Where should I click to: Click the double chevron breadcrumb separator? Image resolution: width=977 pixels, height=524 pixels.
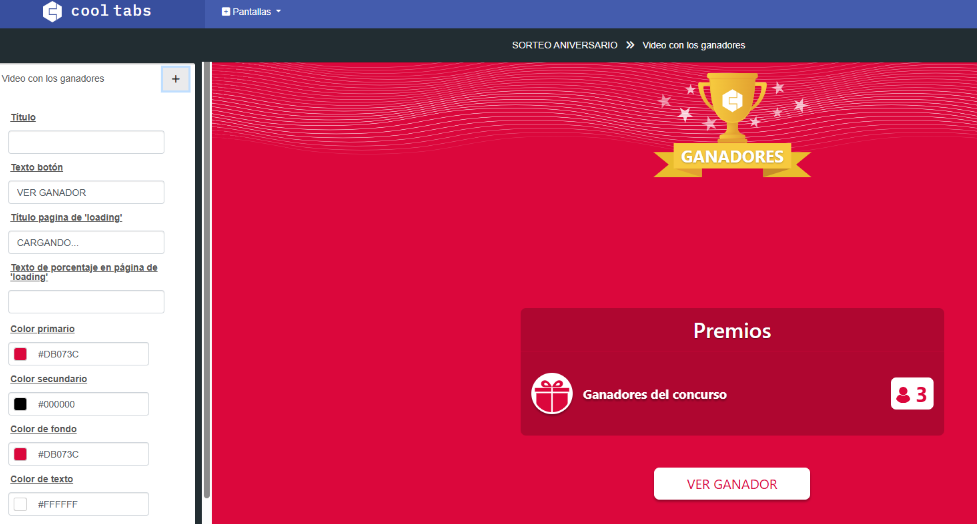[x=630, y=45]
